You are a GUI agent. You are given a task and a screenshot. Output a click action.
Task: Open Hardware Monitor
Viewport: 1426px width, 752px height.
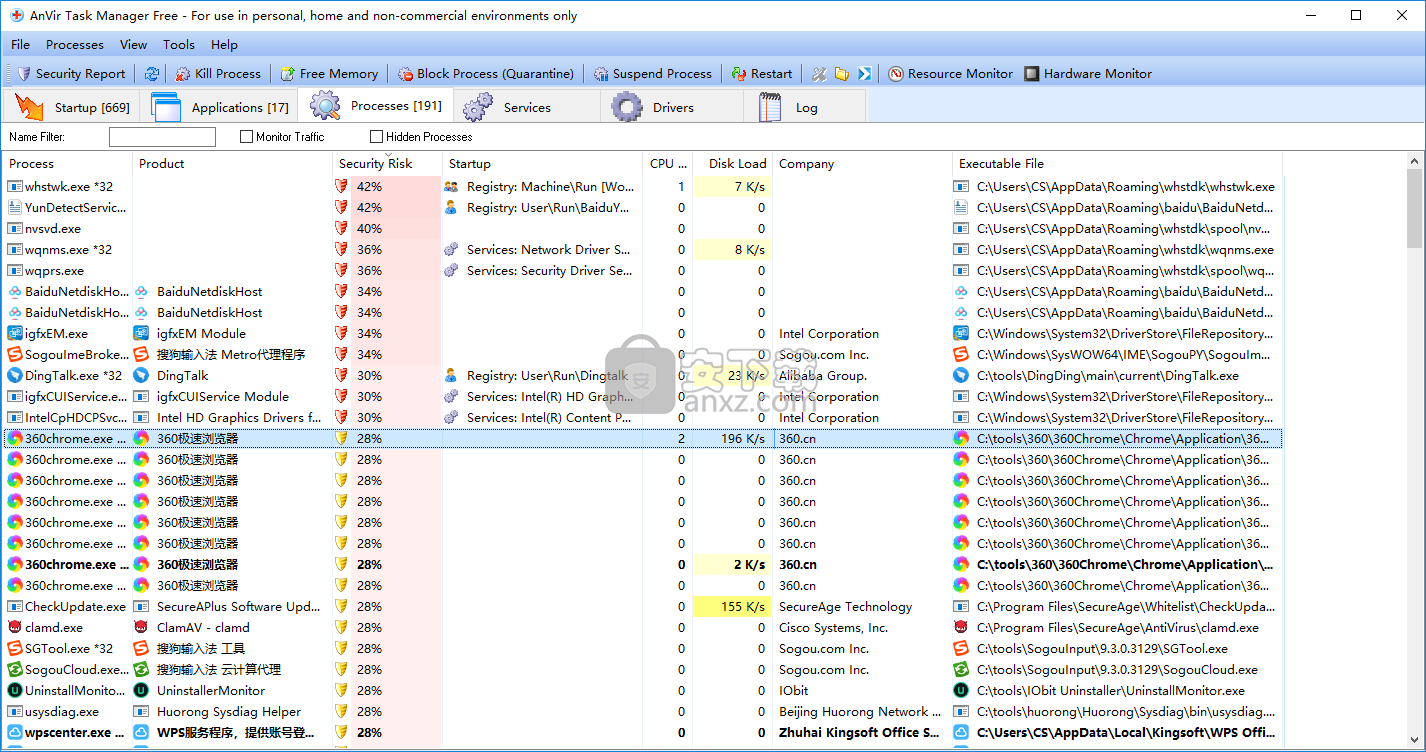point(1088,73)
